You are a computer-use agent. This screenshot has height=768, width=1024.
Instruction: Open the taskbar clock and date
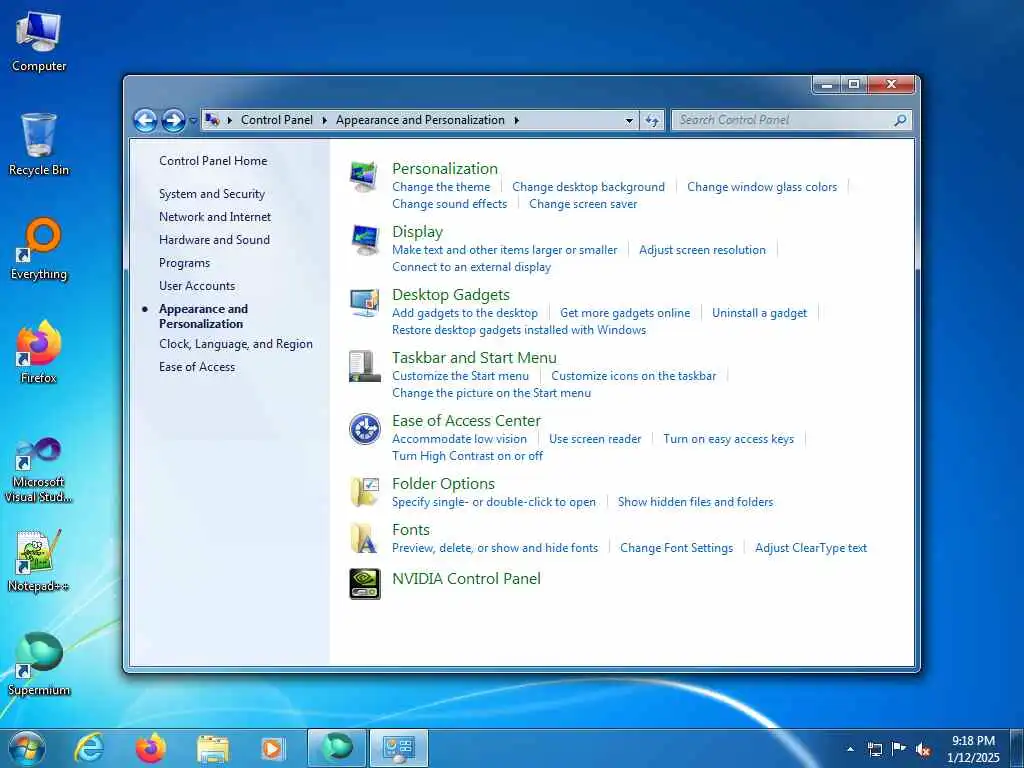(973, 749)
